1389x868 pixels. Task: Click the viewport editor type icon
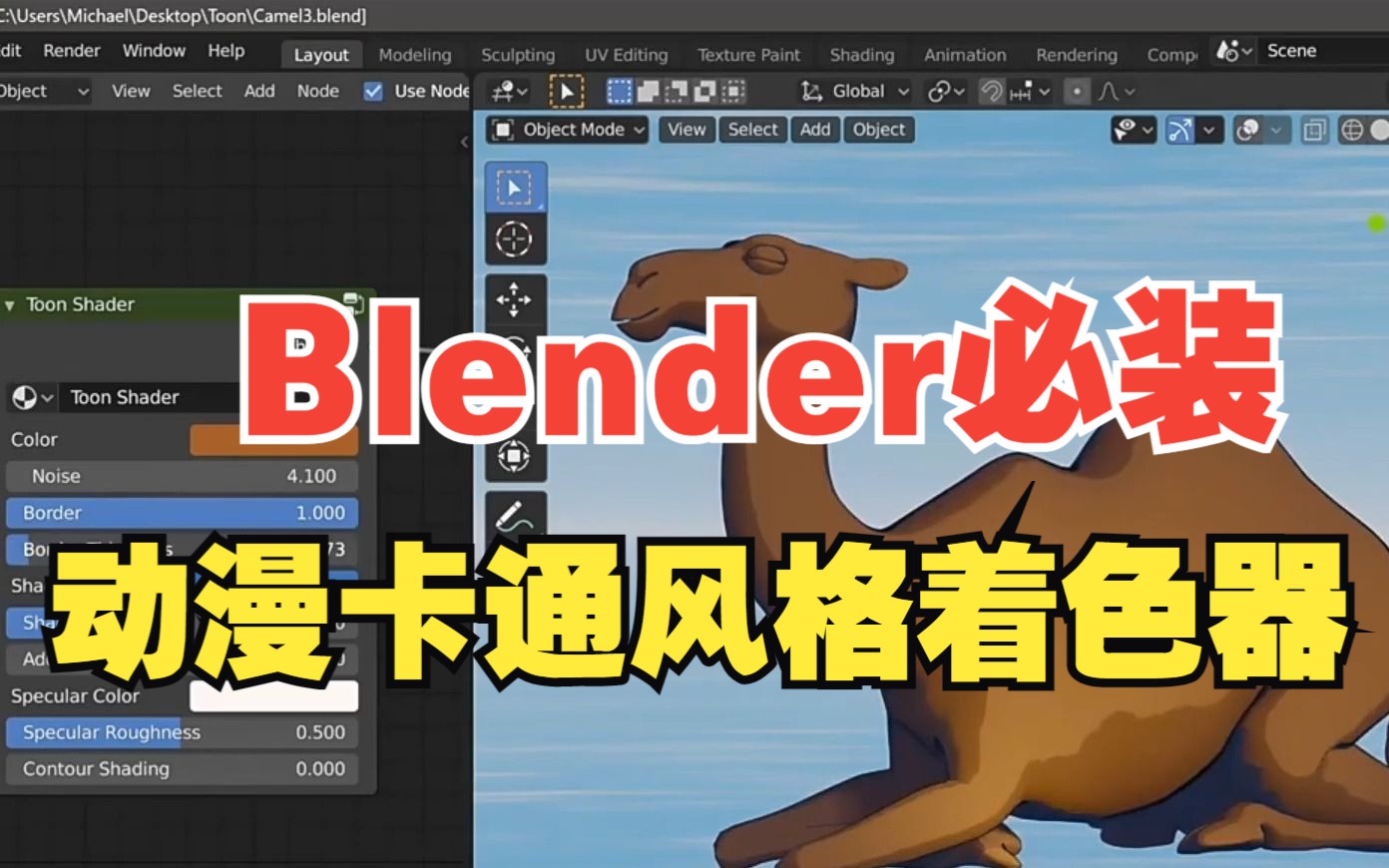click(509, 92)
